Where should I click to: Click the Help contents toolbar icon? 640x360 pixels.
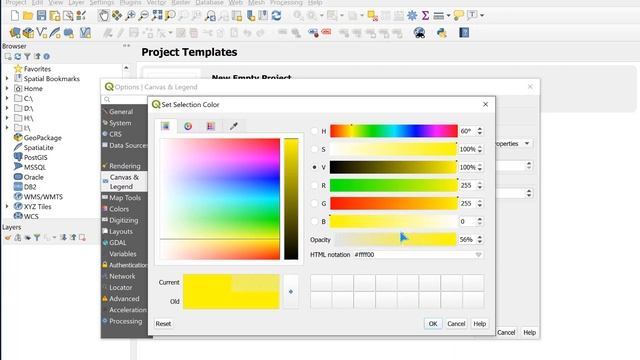[x=464, y=33]
